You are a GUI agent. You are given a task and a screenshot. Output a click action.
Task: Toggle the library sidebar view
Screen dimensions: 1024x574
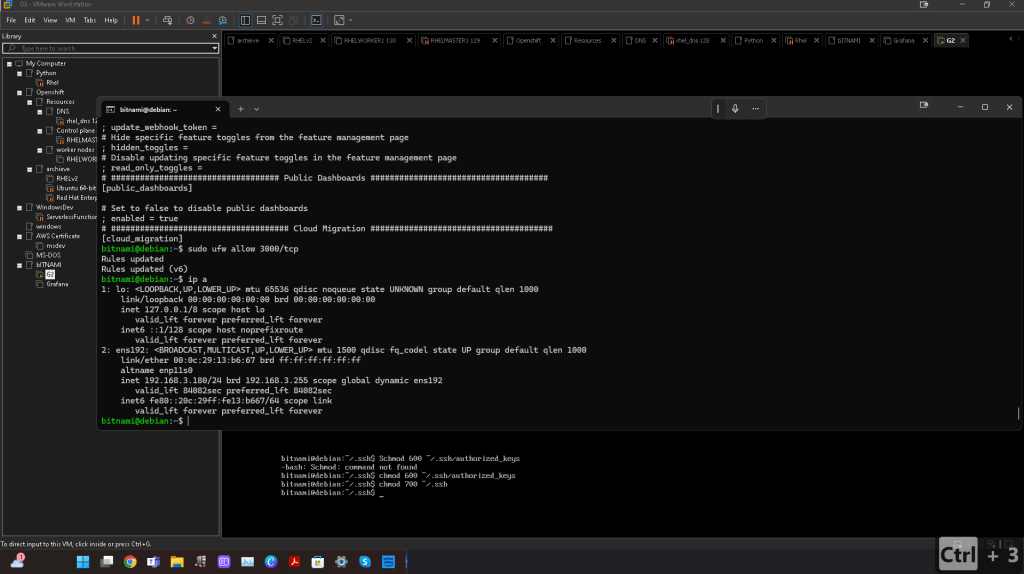246,20
